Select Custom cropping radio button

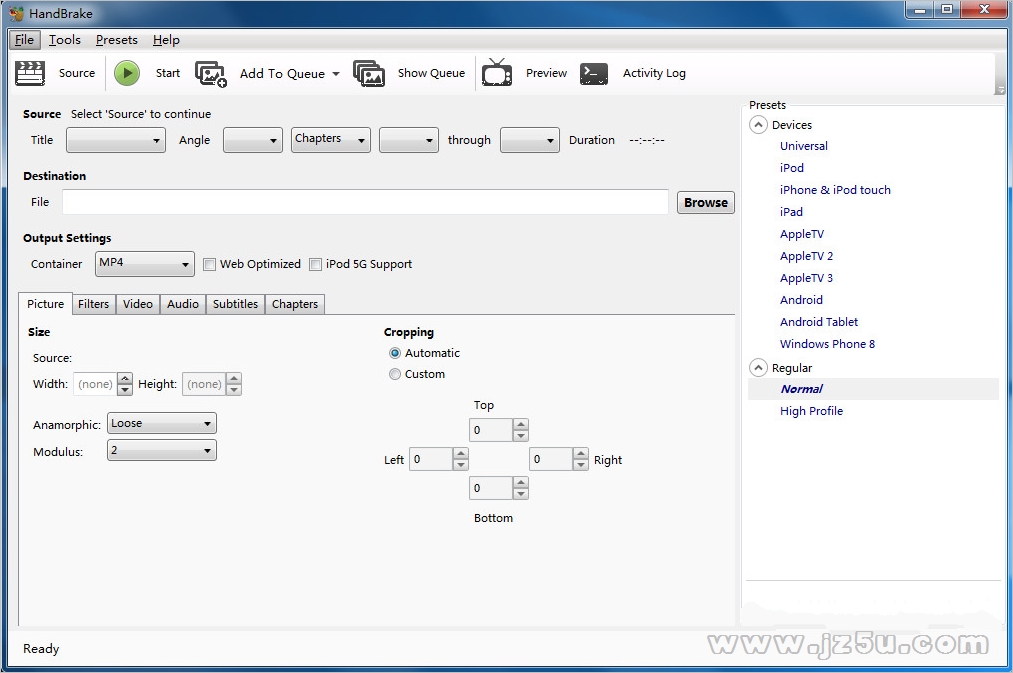(x=395, y=374)
